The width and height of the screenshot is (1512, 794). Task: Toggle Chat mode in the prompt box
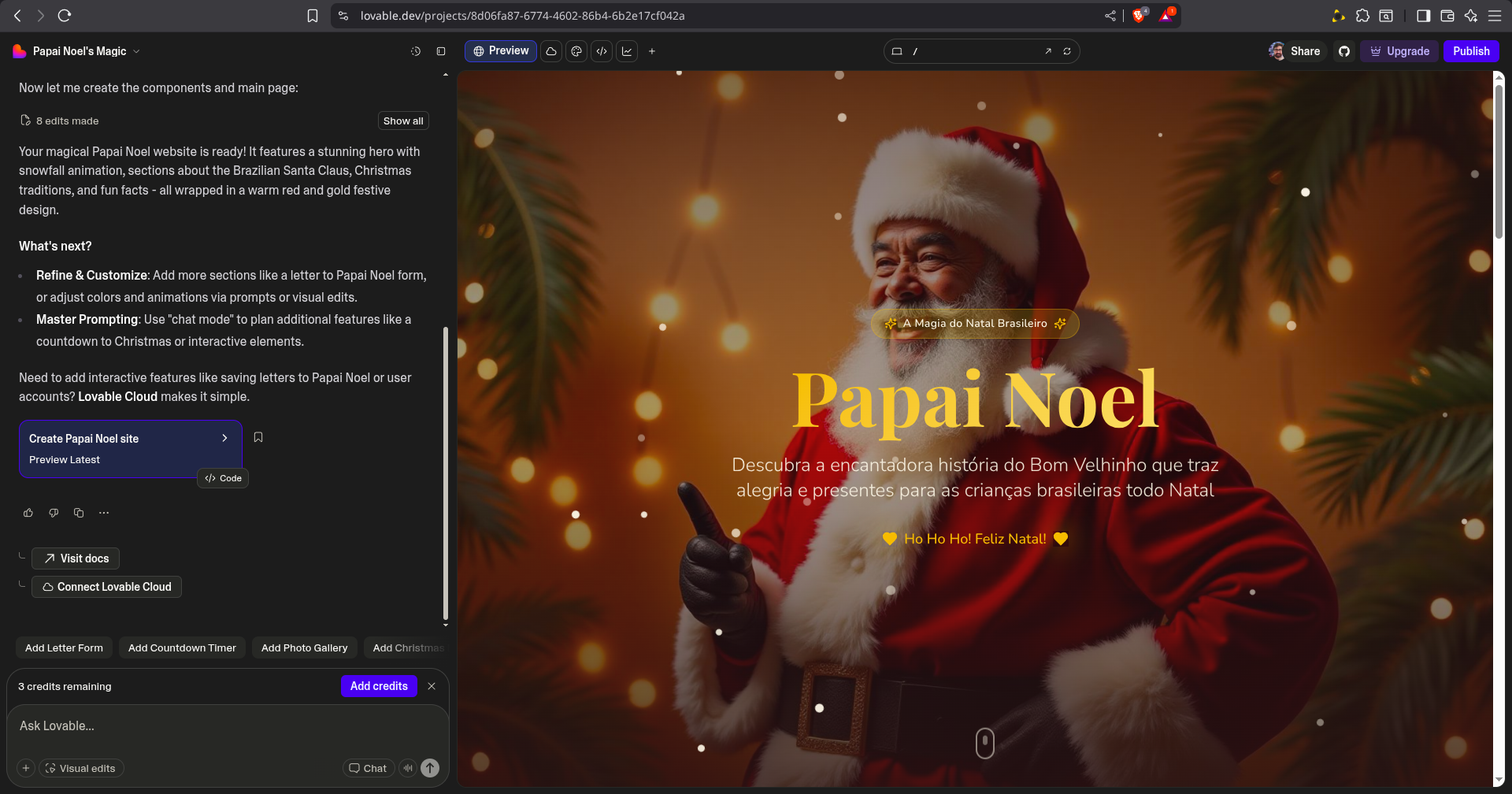tap(368, 768)
